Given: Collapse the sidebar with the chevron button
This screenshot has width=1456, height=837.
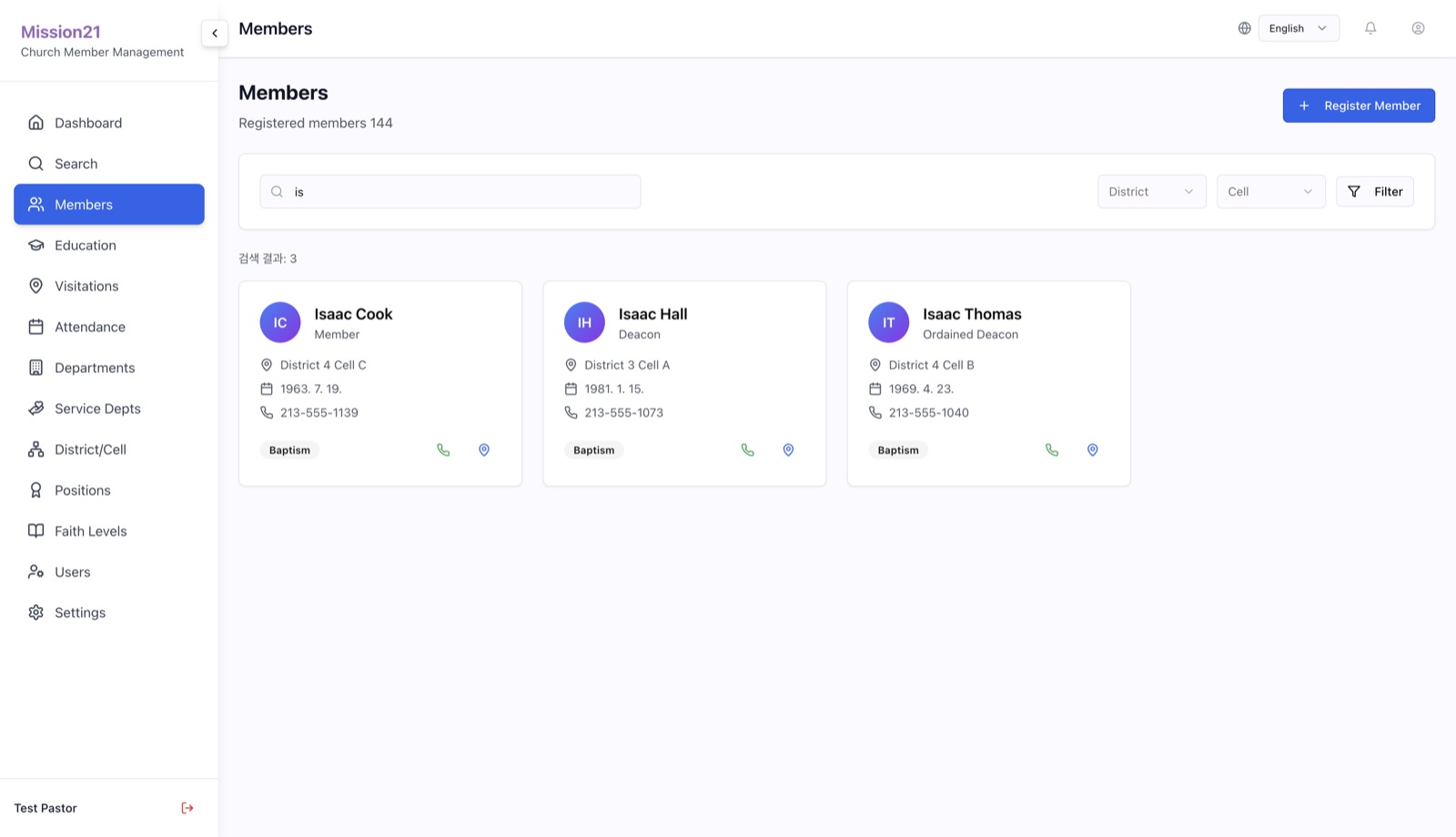Looking at the screenshot, I should point(215,33).
